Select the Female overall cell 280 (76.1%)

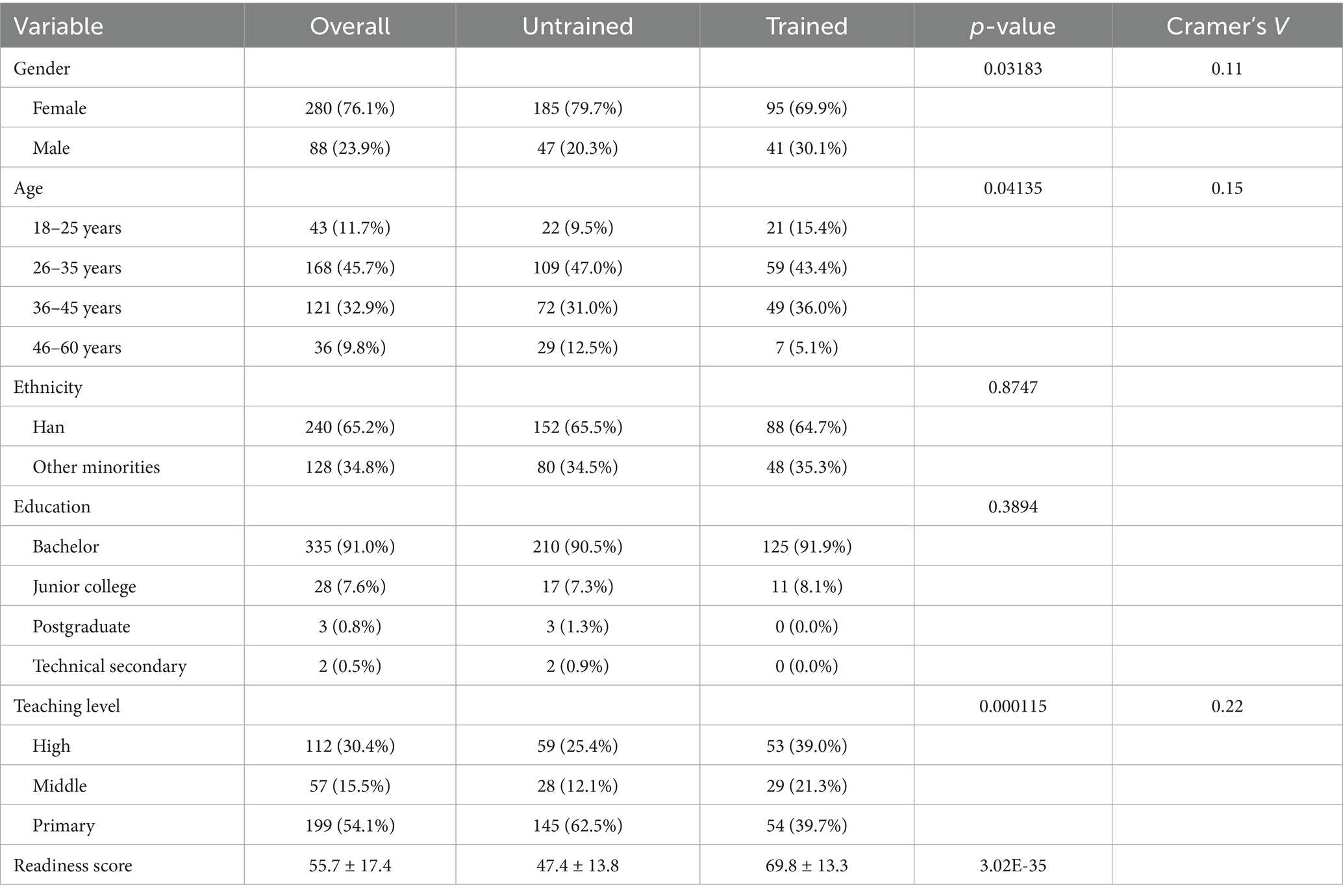coord(350,108)
